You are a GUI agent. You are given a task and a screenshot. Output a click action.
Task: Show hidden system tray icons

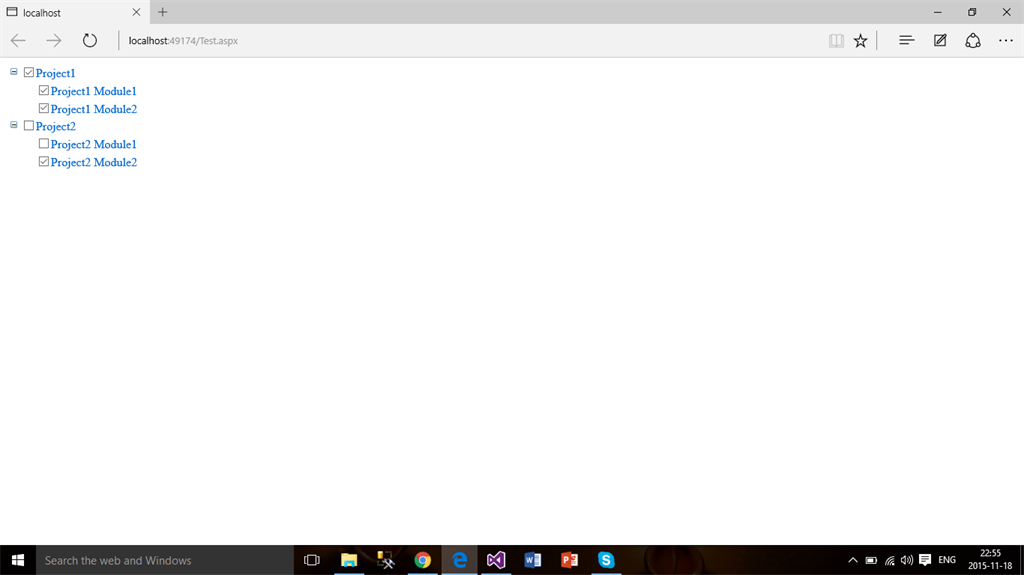(853, 560)
